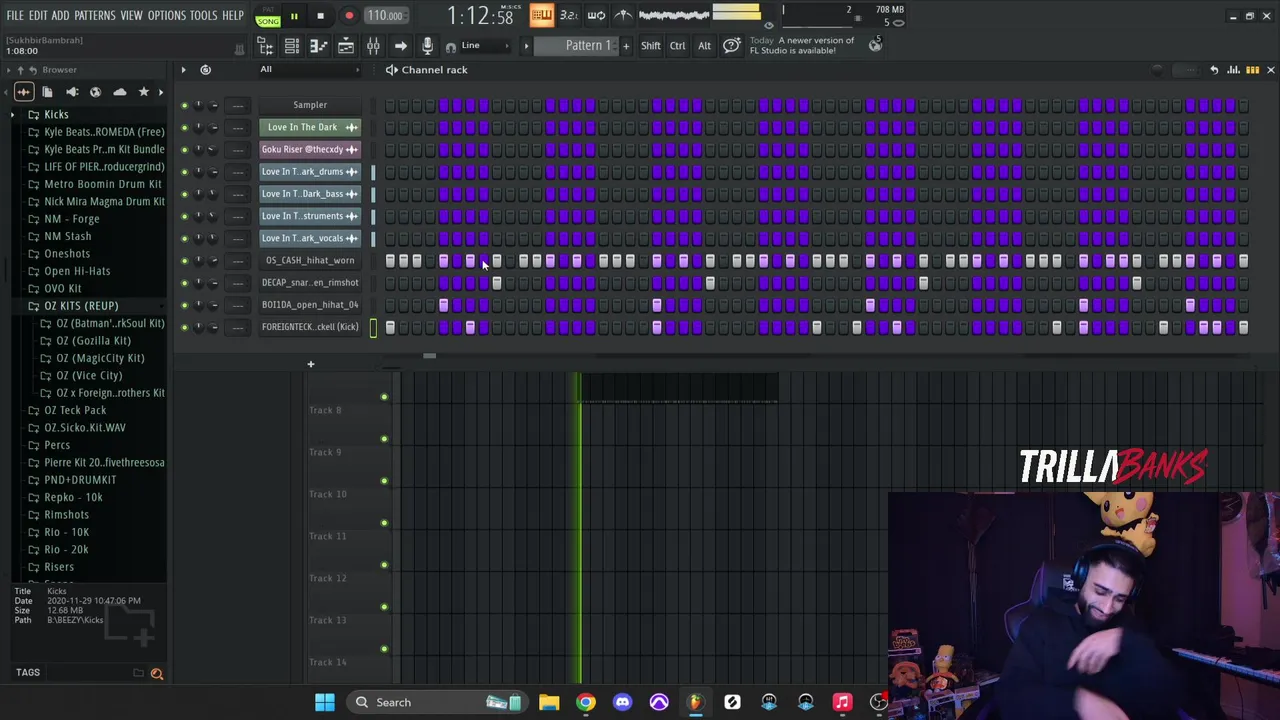Select the cloud tab in Browser
The height and width of the screenshot is (720, 1280).
click(119, 92)
